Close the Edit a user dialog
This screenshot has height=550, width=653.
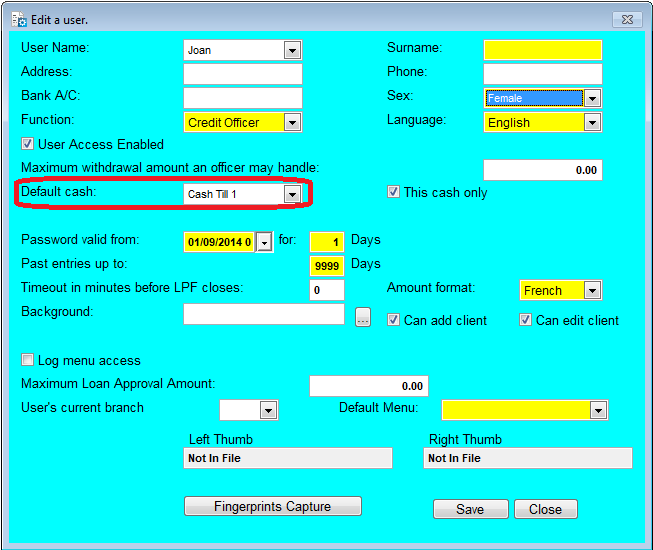(627, 20)
